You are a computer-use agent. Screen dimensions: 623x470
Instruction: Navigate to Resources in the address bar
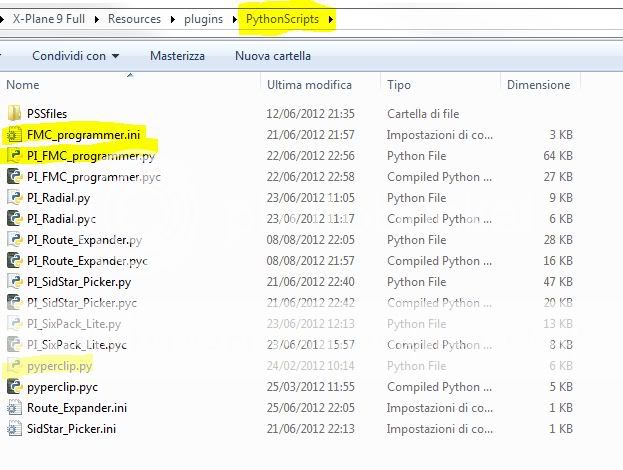(134, 19)
